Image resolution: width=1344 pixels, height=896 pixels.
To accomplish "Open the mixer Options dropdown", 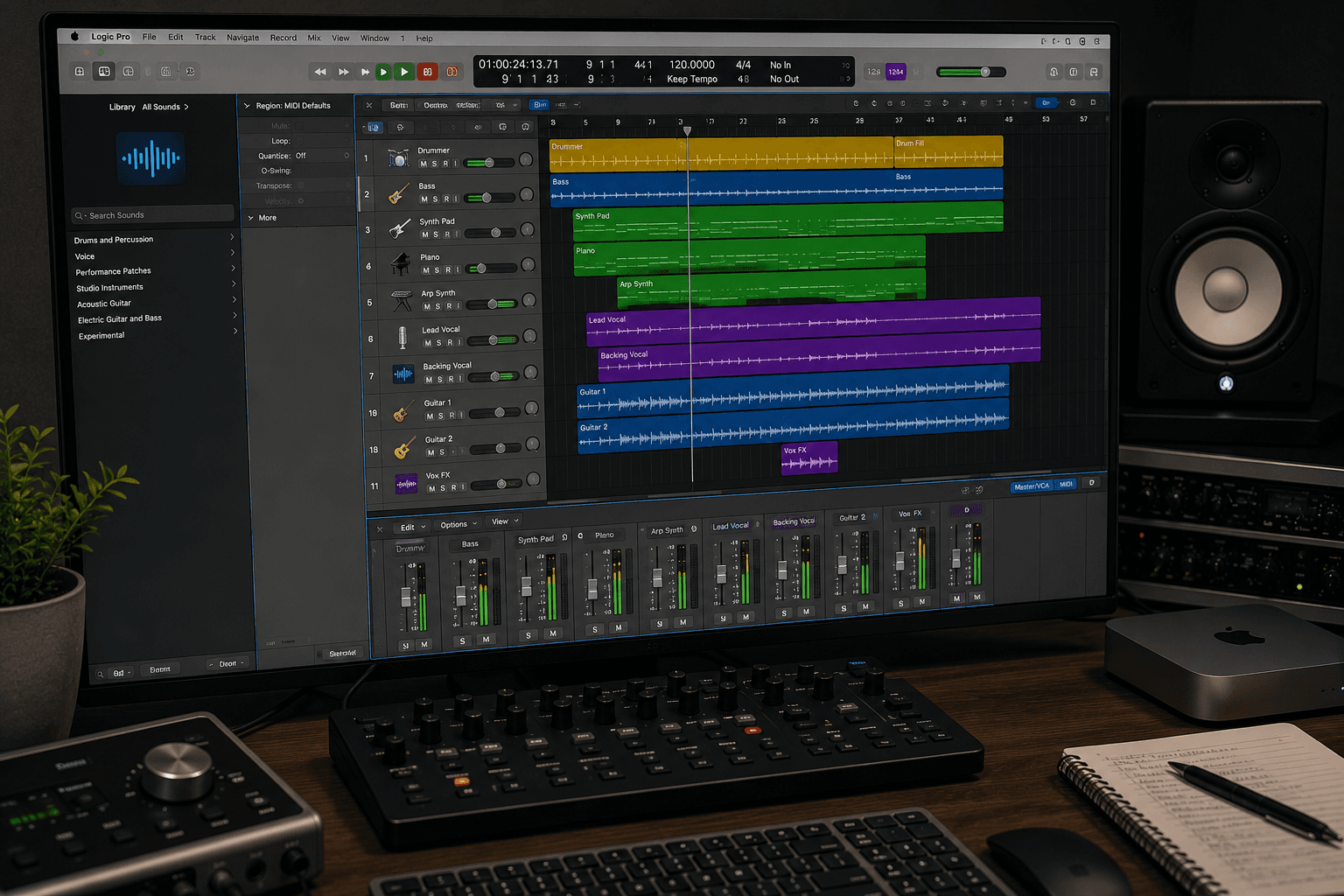I will coord(458,525).
